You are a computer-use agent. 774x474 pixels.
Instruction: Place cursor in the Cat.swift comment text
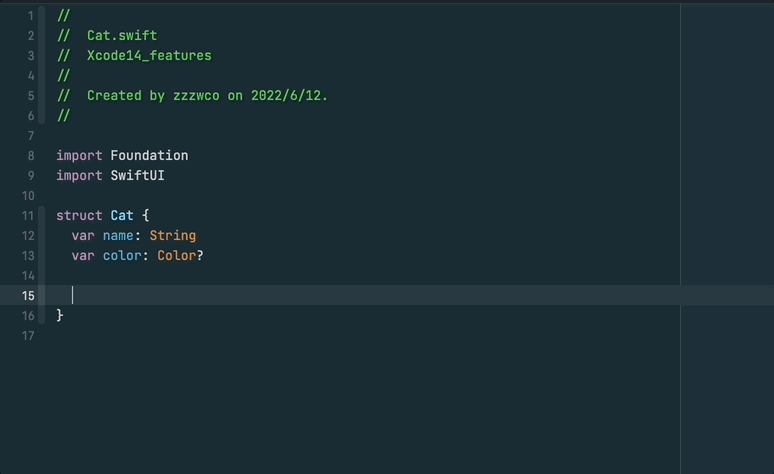122,36
